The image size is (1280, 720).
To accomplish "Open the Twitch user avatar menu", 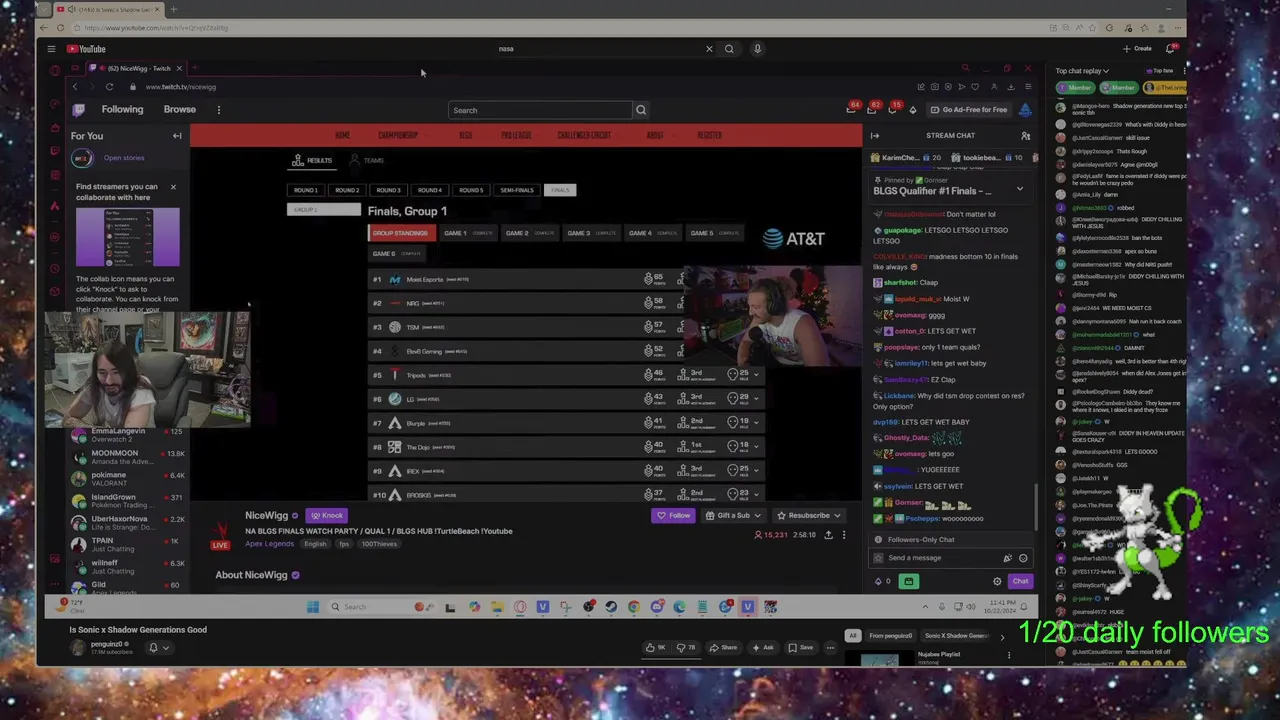I will 1025,110.
